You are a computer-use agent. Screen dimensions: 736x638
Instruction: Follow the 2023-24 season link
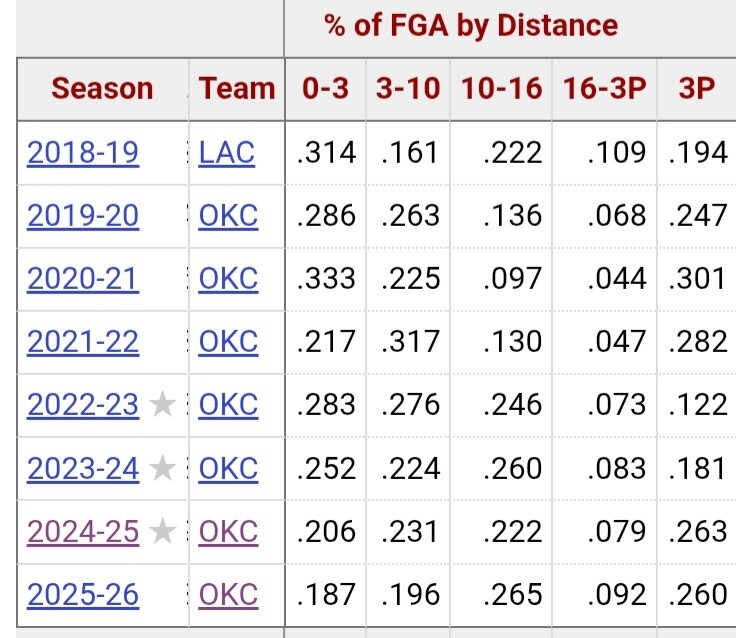(x=83, y=468)
